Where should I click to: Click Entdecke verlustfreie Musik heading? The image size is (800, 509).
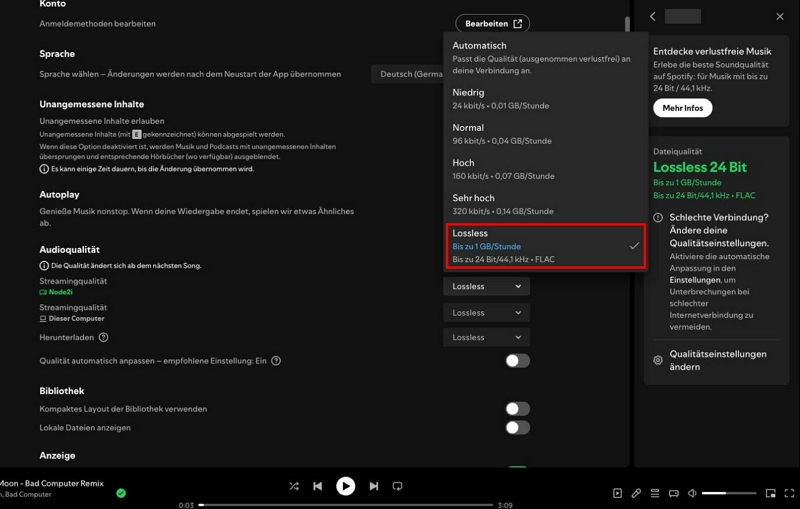712,52
